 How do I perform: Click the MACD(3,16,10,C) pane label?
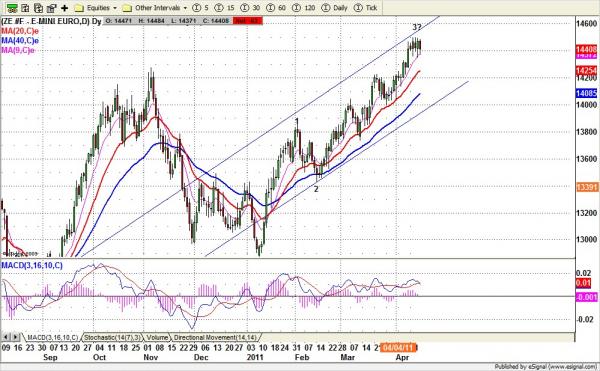32,265
